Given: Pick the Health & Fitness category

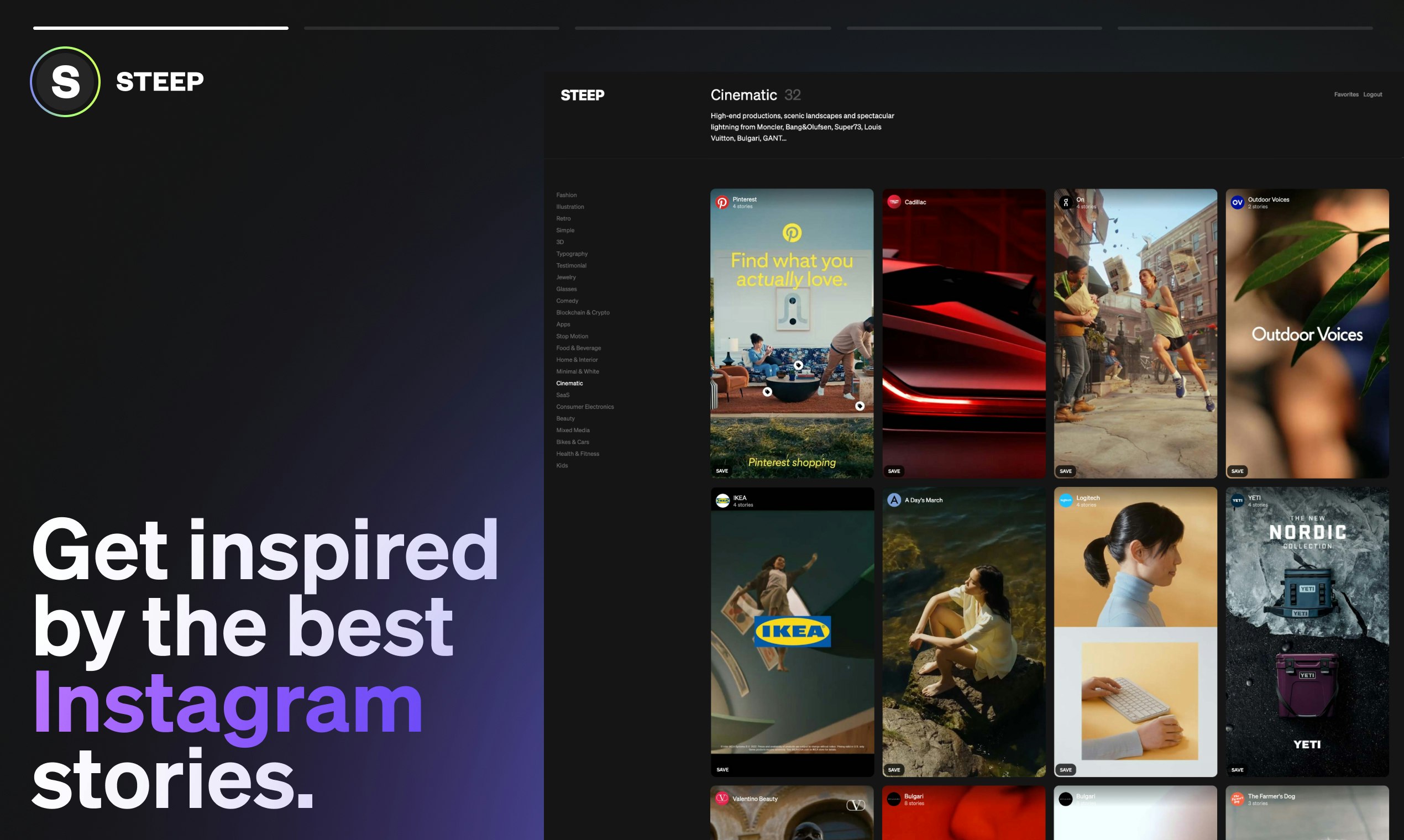Looking at the screenshot, I should pyautogui.click(x=578, y=454).
